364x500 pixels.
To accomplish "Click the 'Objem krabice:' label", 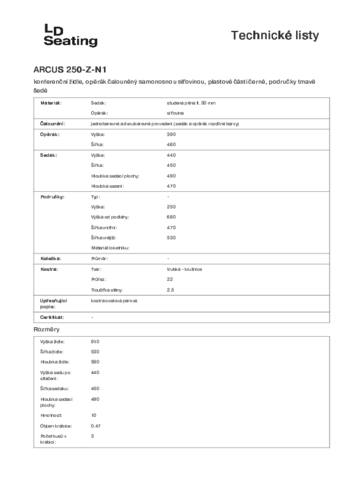I will click(56, 426).
